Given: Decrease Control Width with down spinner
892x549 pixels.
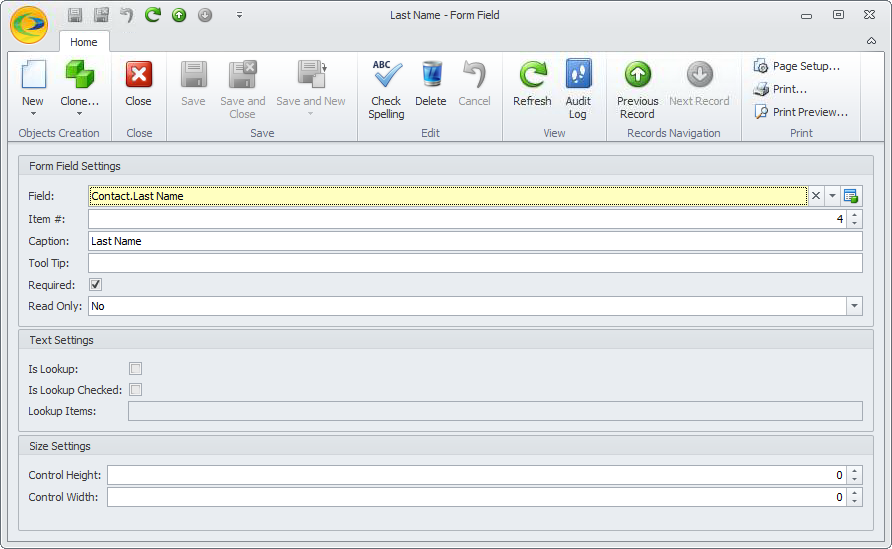Looking at the screenshot, I should [854, 502].
